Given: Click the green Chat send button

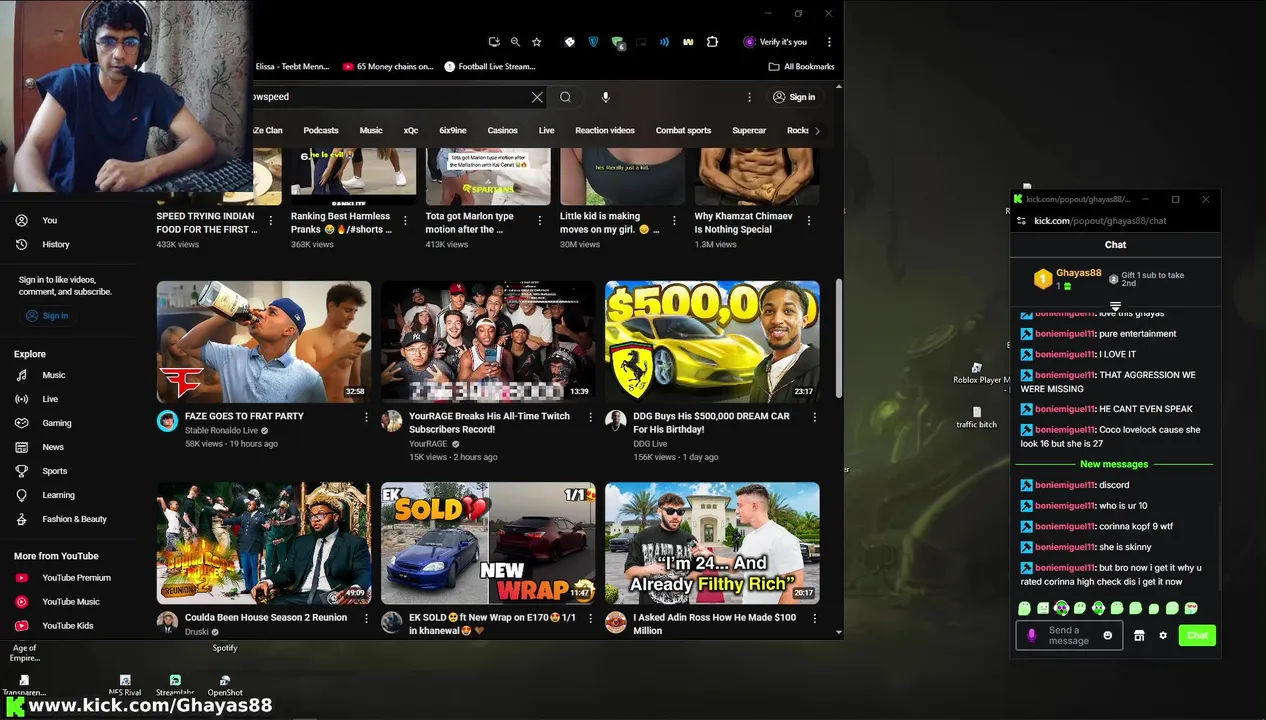Looking at the screenshot, I should point(1197,636).
